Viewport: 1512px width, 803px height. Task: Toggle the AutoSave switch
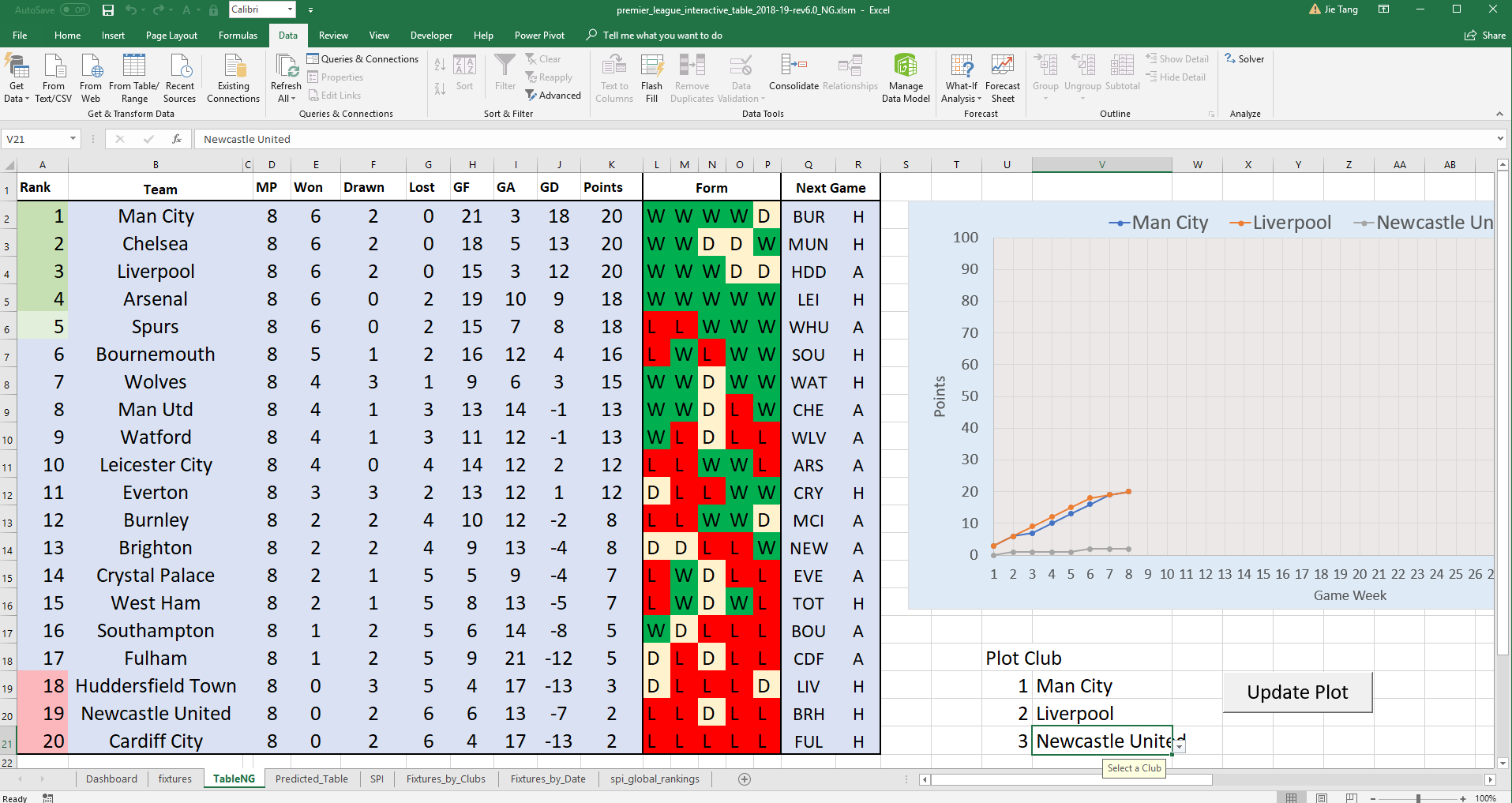pos(75,10)
